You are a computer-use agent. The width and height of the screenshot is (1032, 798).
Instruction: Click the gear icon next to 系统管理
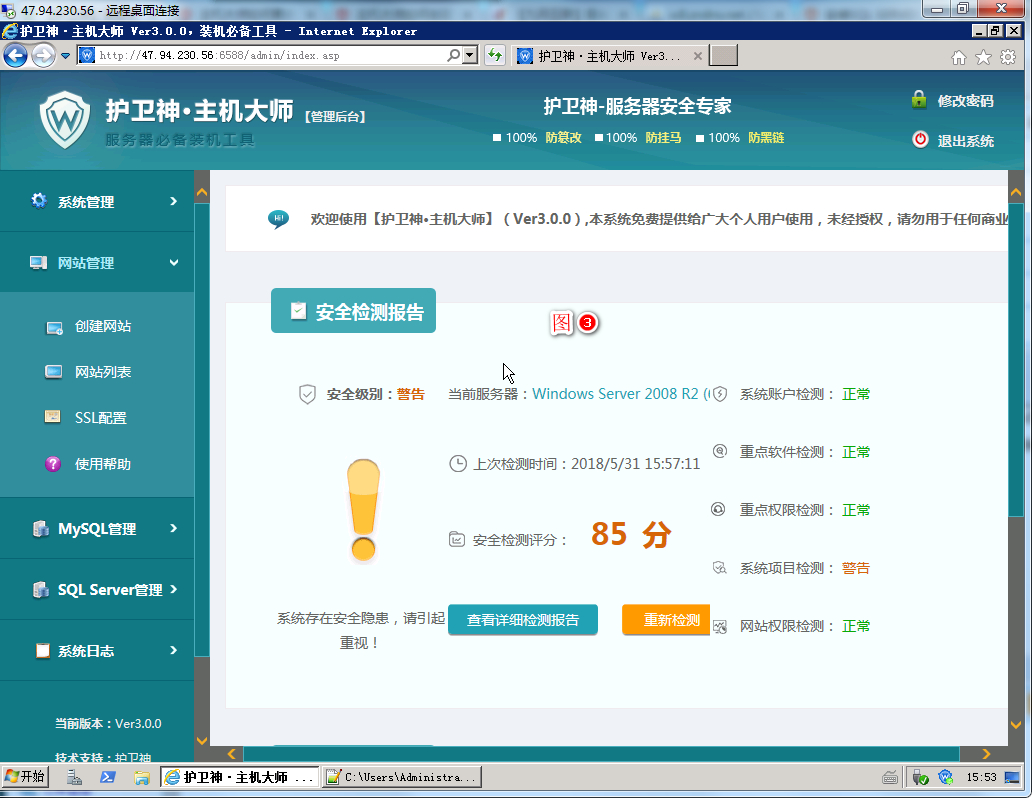click(39, 201)
